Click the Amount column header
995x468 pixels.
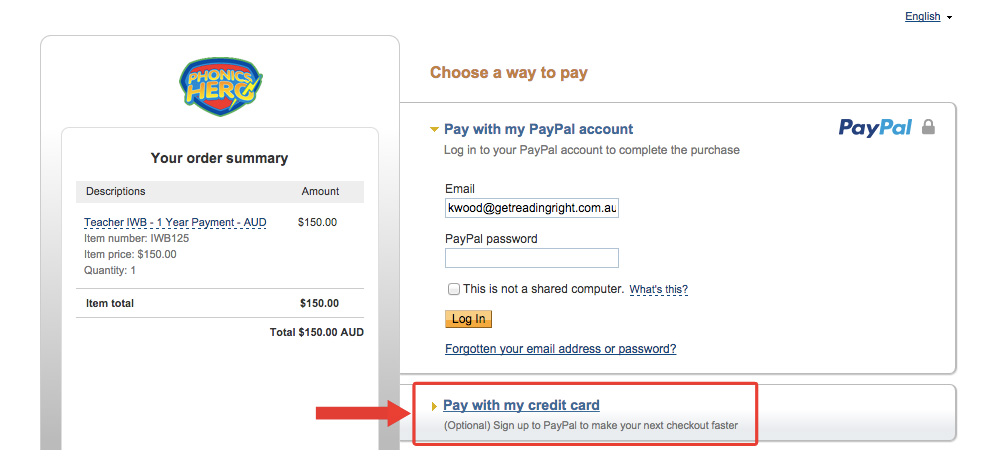[320, 191]
